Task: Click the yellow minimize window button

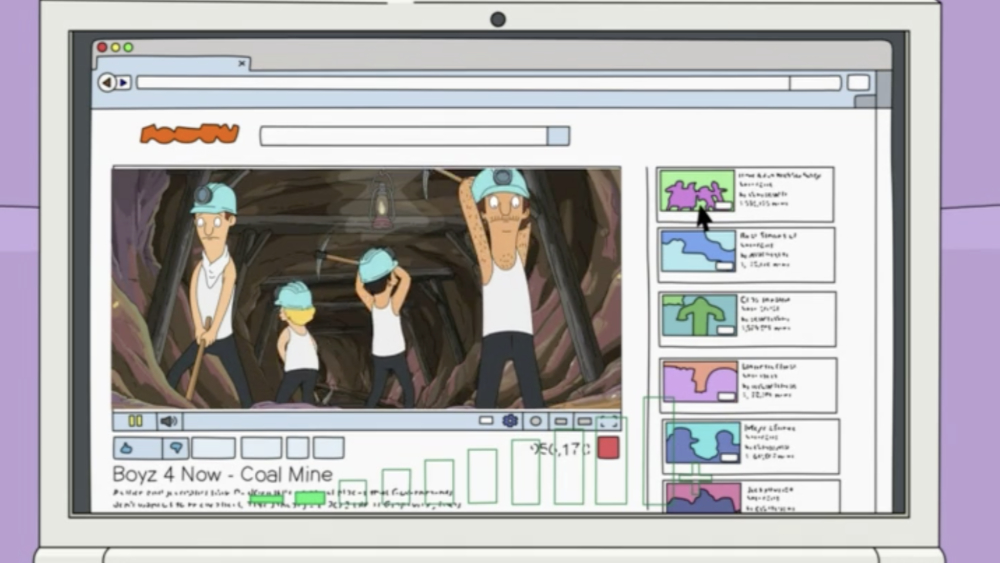Action: [x=115, y=47]
